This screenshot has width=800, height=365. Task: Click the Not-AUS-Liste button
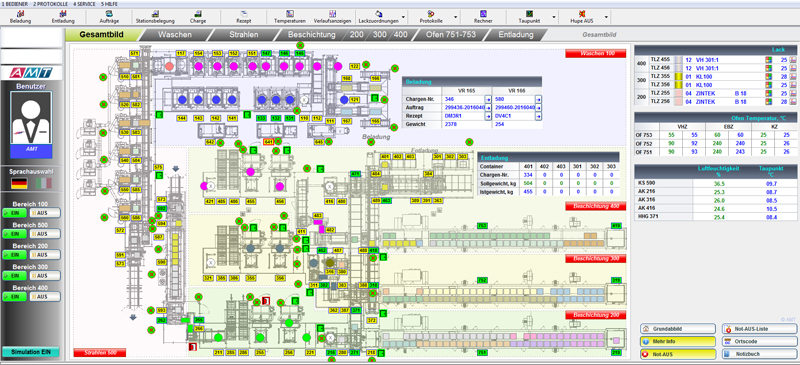(x=759, y=329)
